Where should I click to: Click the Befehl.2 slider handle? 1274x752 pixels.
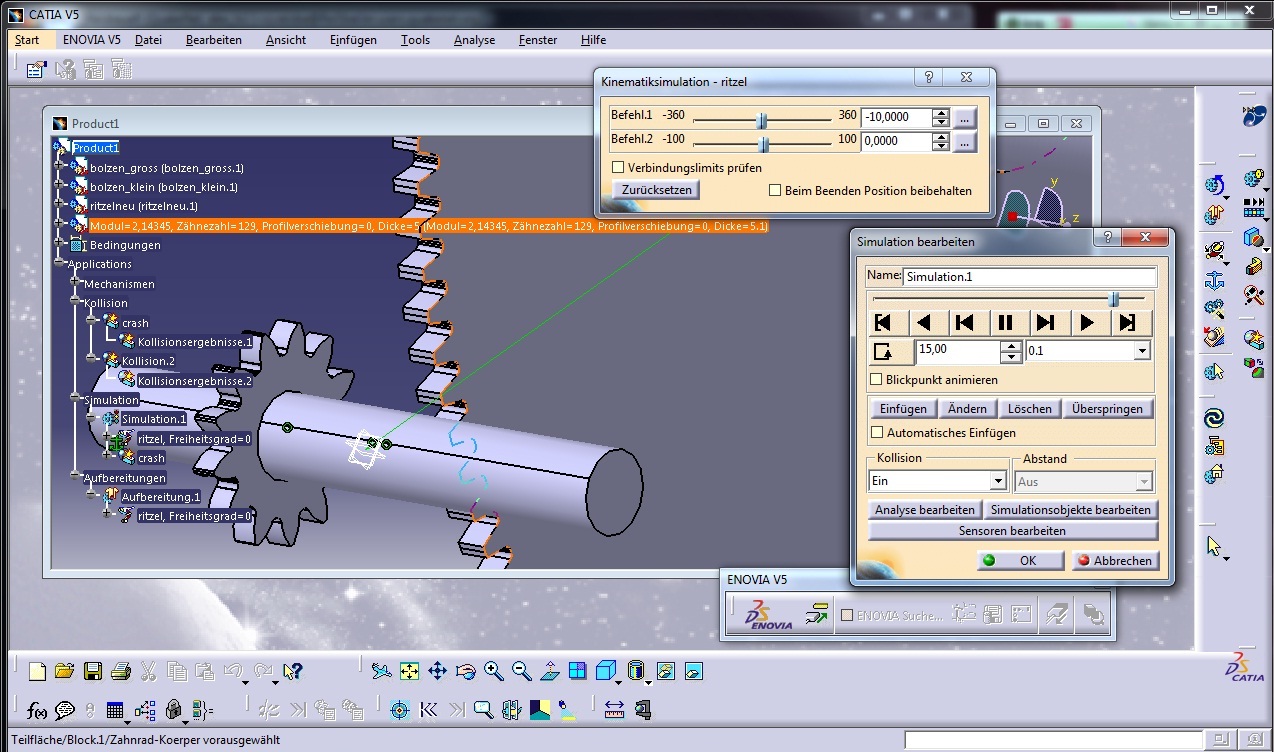(x=764, y=143)
